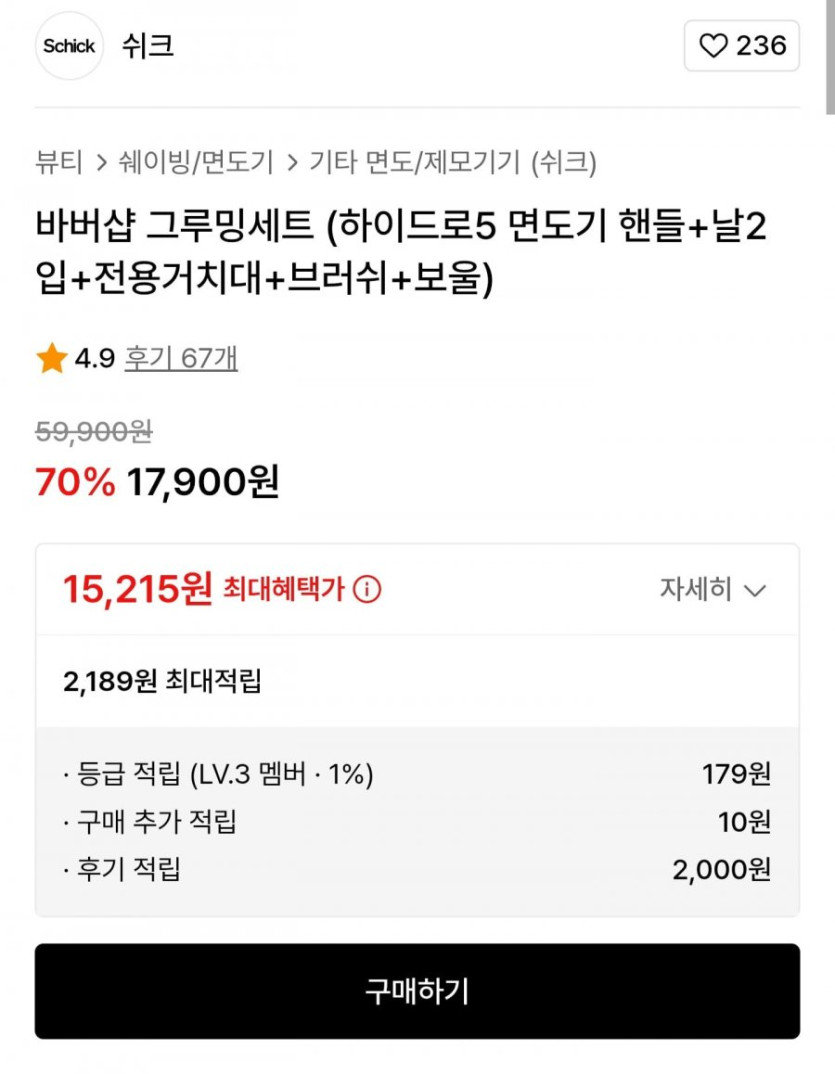
Task: Open 쉐이빙/면도기 breadcrumb category
Action: pyautogui.click(x=195, y=162)
